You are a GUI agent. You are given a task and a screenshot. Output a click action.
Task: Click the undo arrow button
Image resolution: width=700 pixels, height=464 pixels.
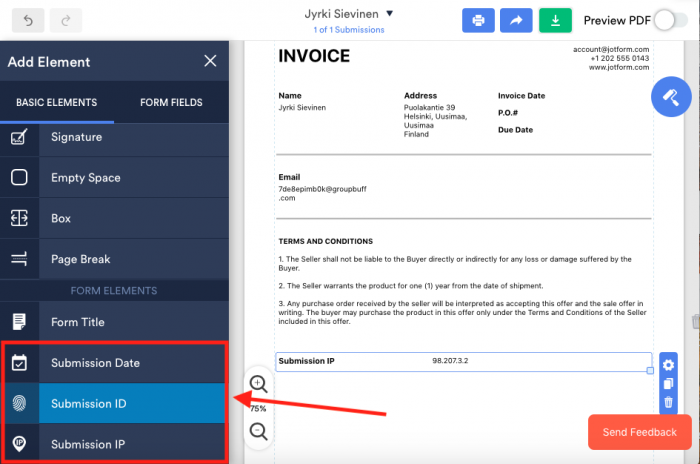coord(28,20)
